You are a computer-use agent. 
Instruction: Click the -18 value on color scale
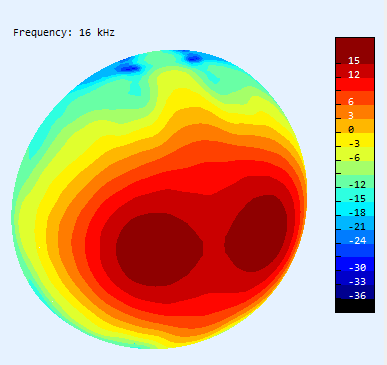click(357, 213)
